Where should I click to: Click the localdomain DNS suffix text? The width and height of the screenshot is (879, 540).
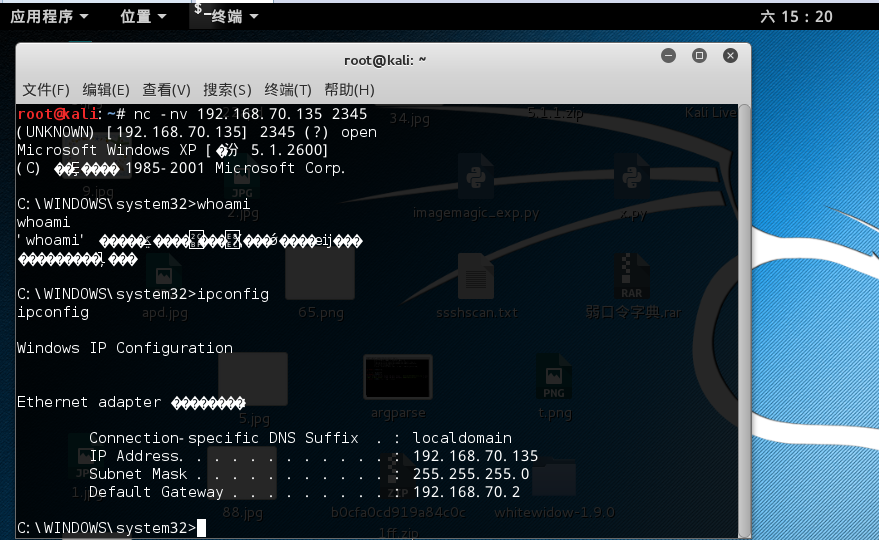(x=462, y=438)
